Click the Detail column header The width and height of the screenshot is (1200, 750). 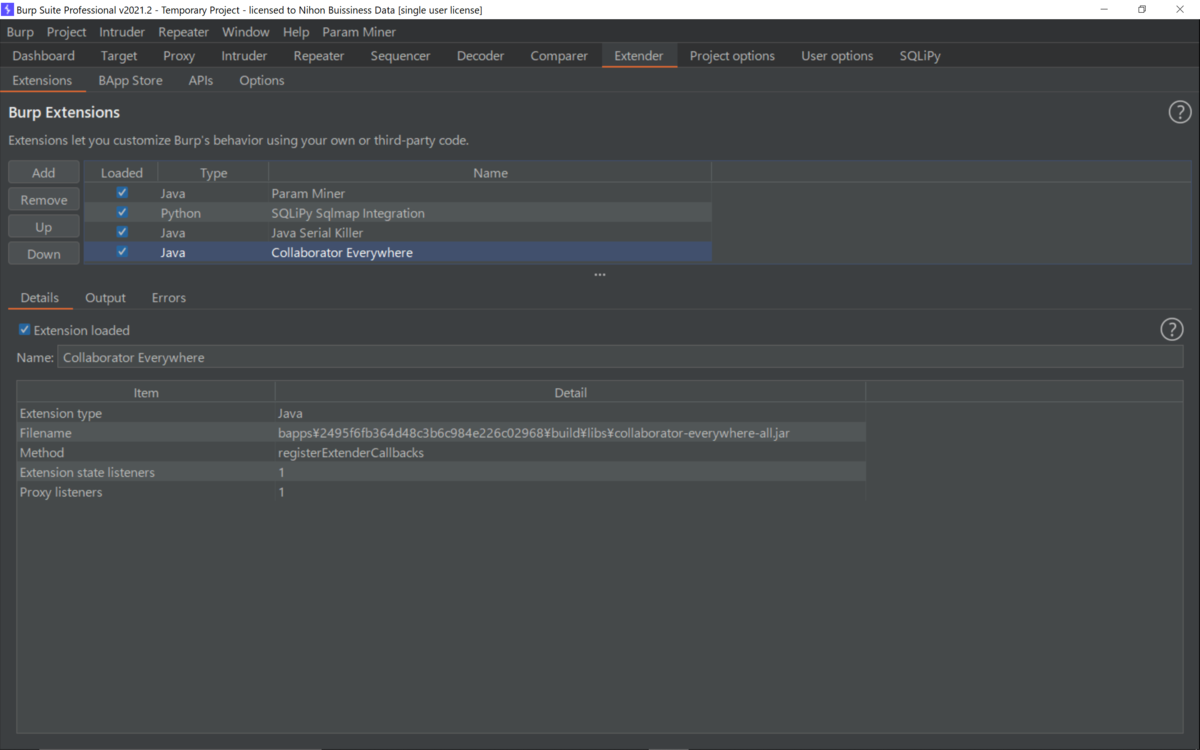pyautogui.click(x=570, y=393)
